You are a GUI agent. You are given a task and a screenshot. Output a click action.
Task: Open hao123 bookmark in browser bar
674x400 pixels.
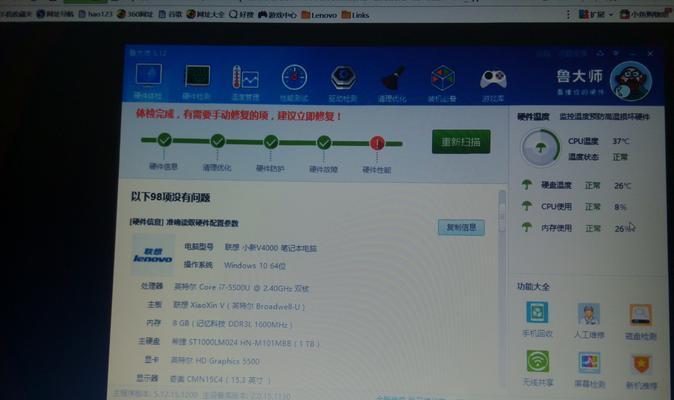pos(96,14)
